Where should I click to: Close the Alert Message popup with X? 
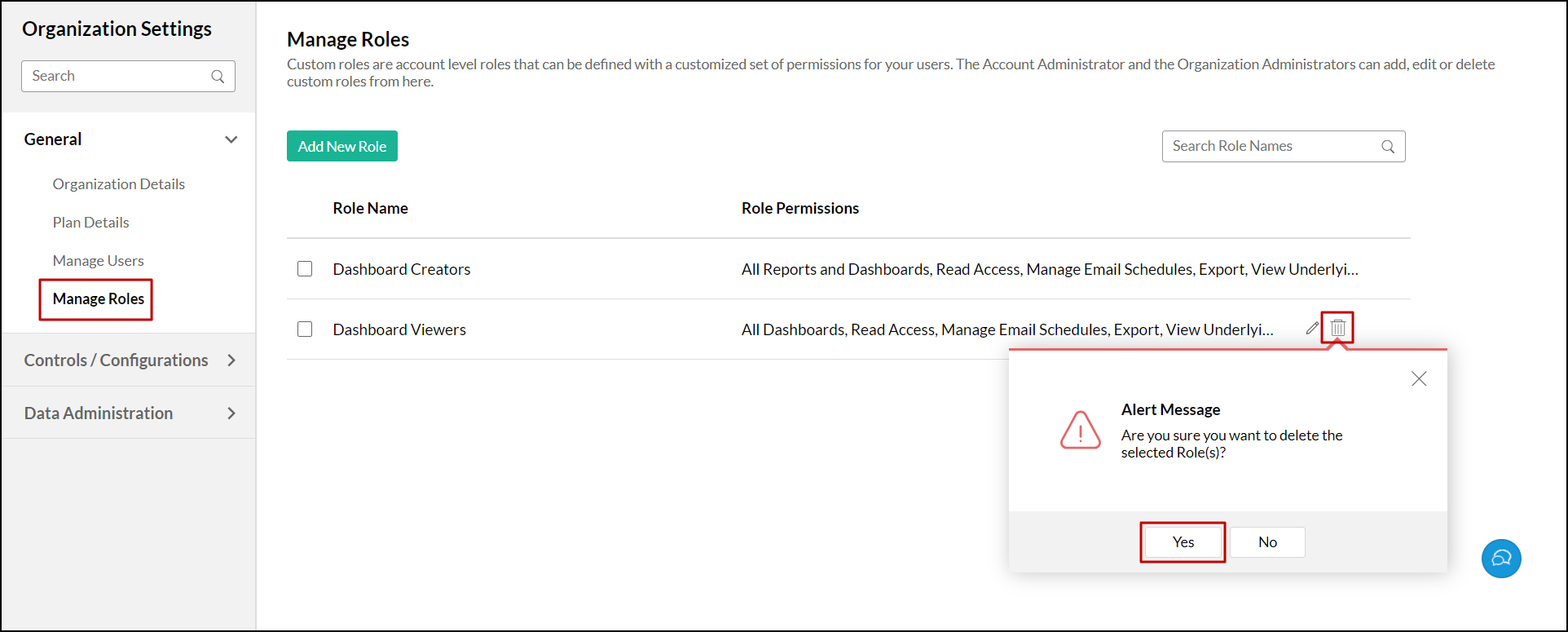(1419, 378)
